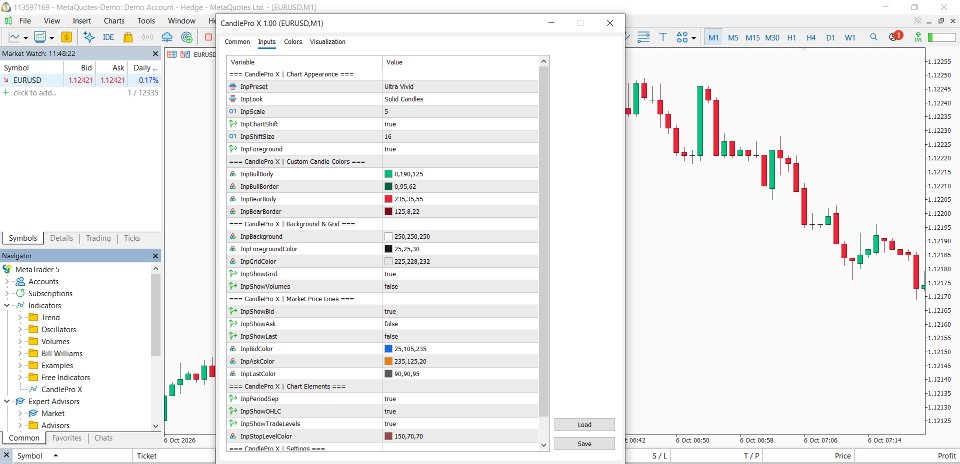Open InpPreset Ultra Vivid value dropdown
This screenshot has height=464, width=960.
(460, 87)
